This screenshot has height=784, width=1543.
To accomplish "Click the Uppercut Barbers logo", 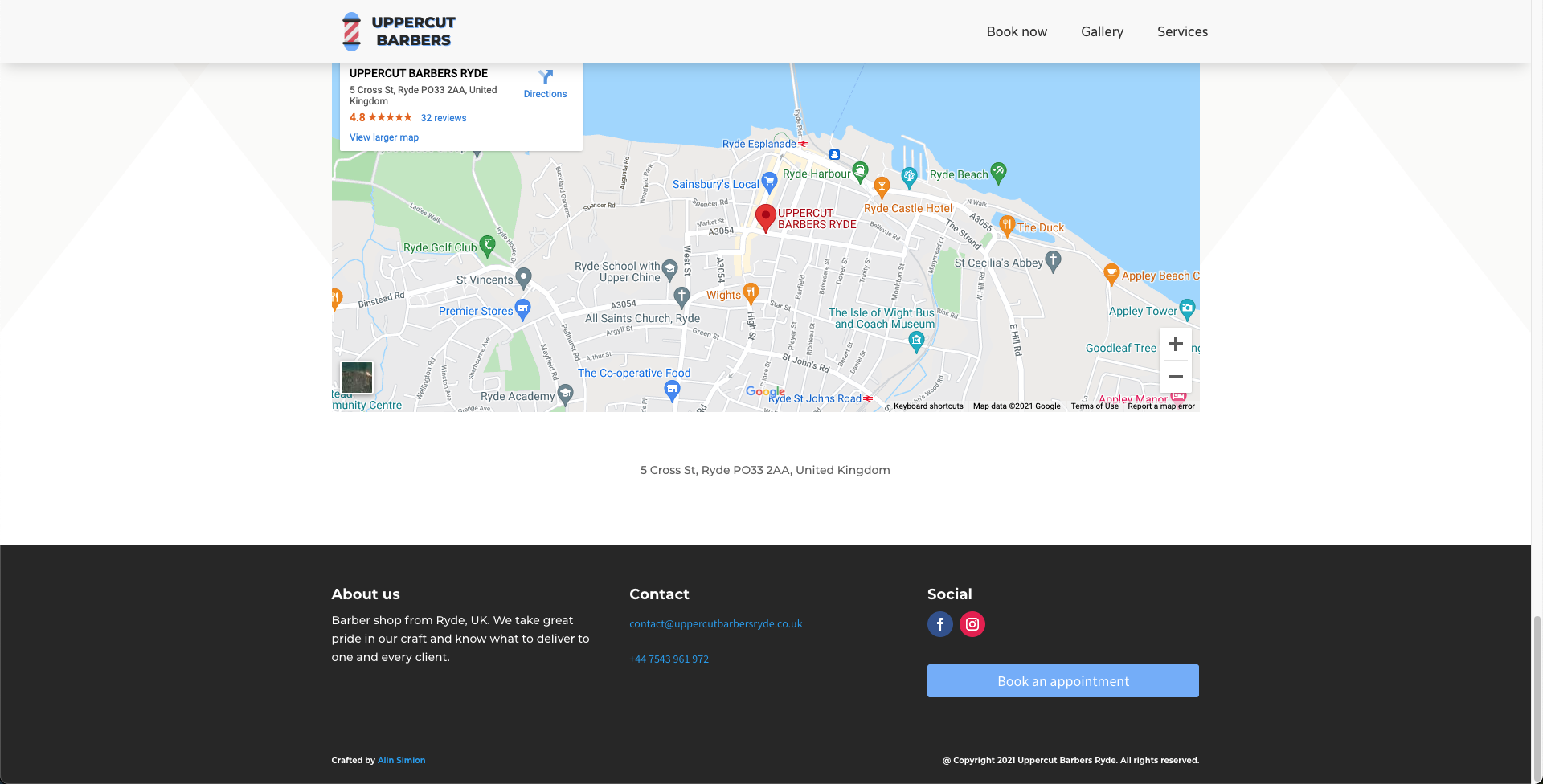I will (399, 31).
